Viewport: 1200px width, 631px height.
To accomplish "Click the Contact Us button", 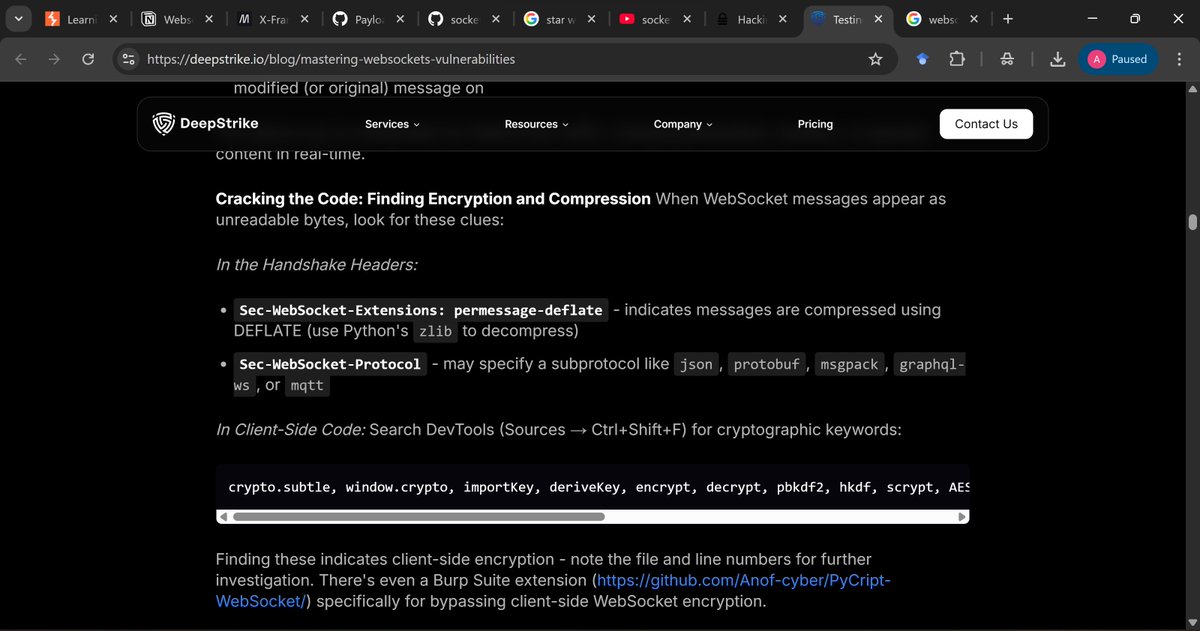I will [x=986, y=124].
